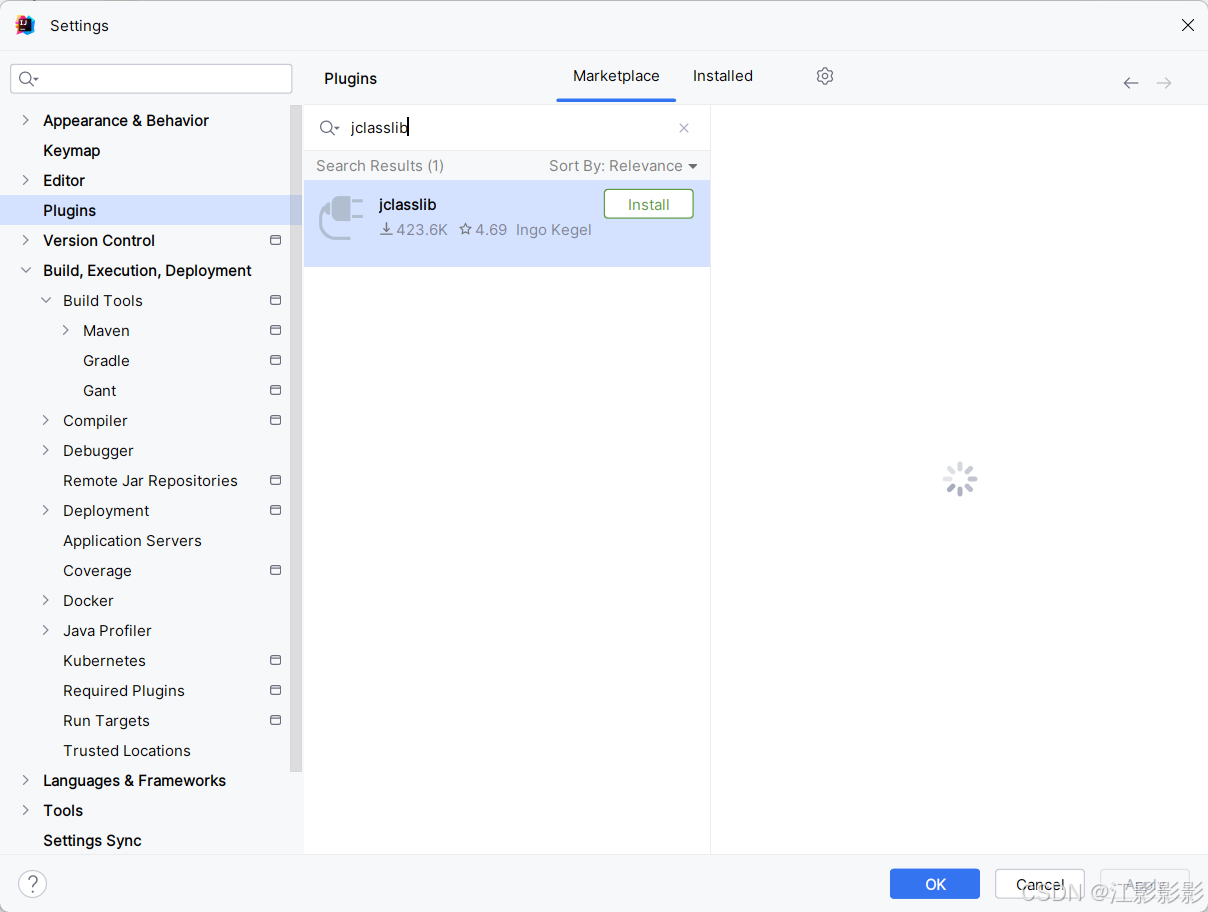
Task: Expand the Appearance & Behavior section
Action: (x=26, y=120)
